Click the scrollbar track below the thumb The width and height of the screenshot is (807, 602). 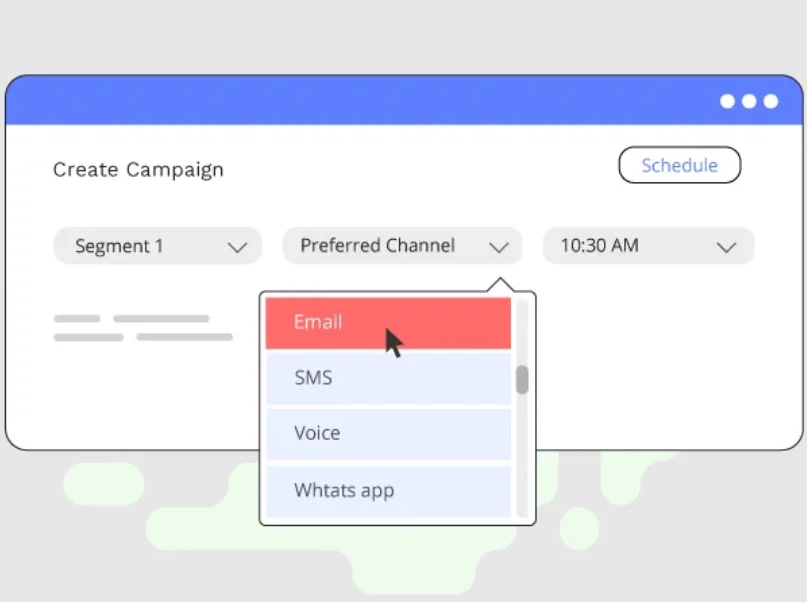522,455
